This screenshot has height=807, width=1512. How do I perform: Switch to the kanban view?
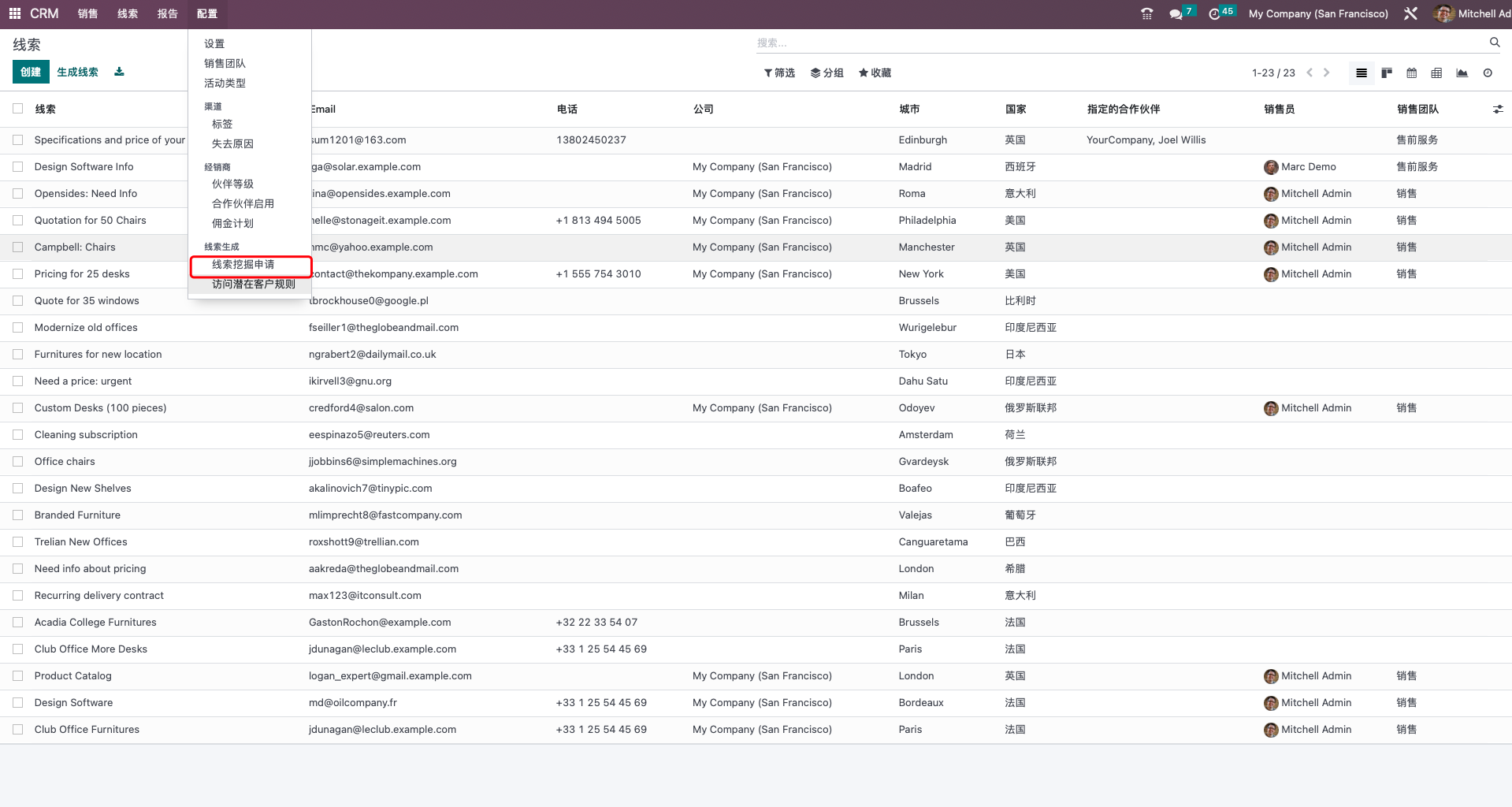1386,73
